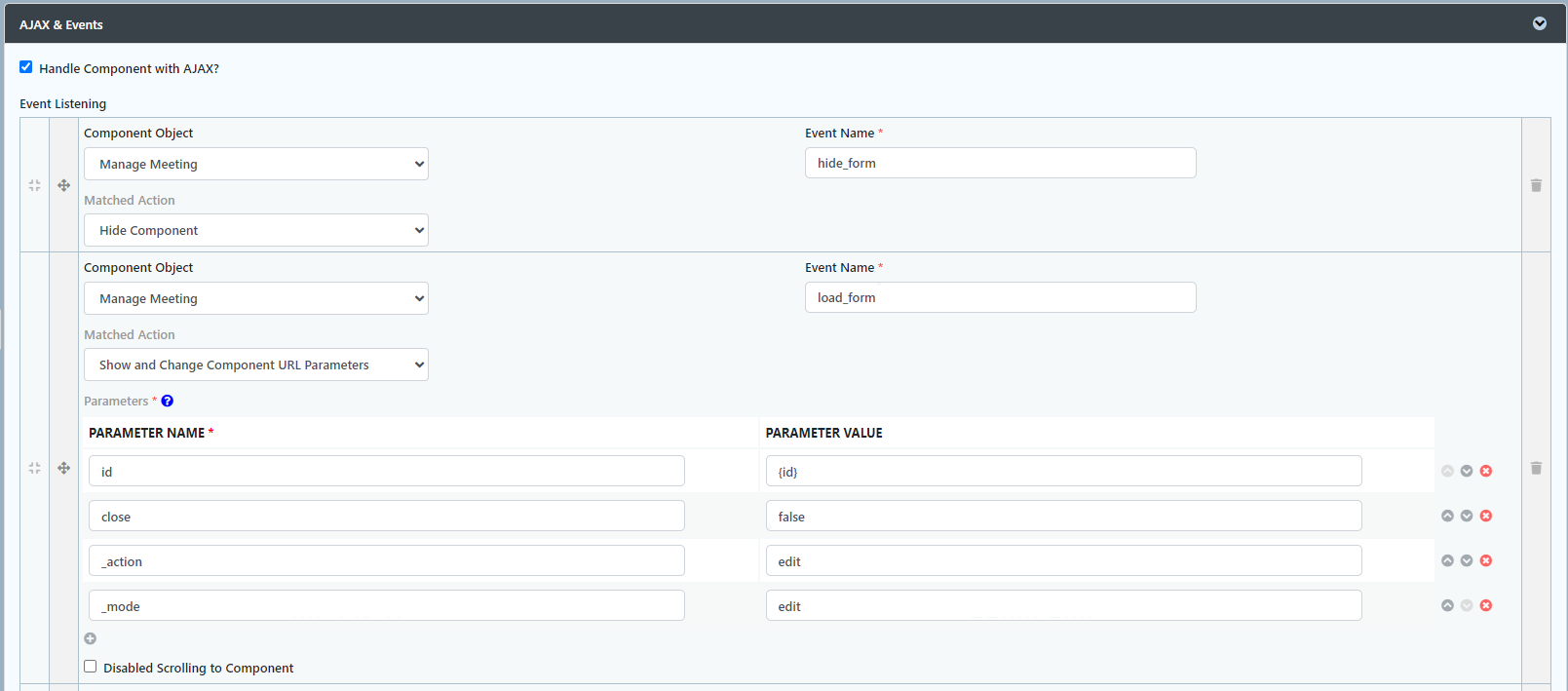
Task: Enable Disabled Scrolling to Component checkbox
Action: click(x=91, y=667)
